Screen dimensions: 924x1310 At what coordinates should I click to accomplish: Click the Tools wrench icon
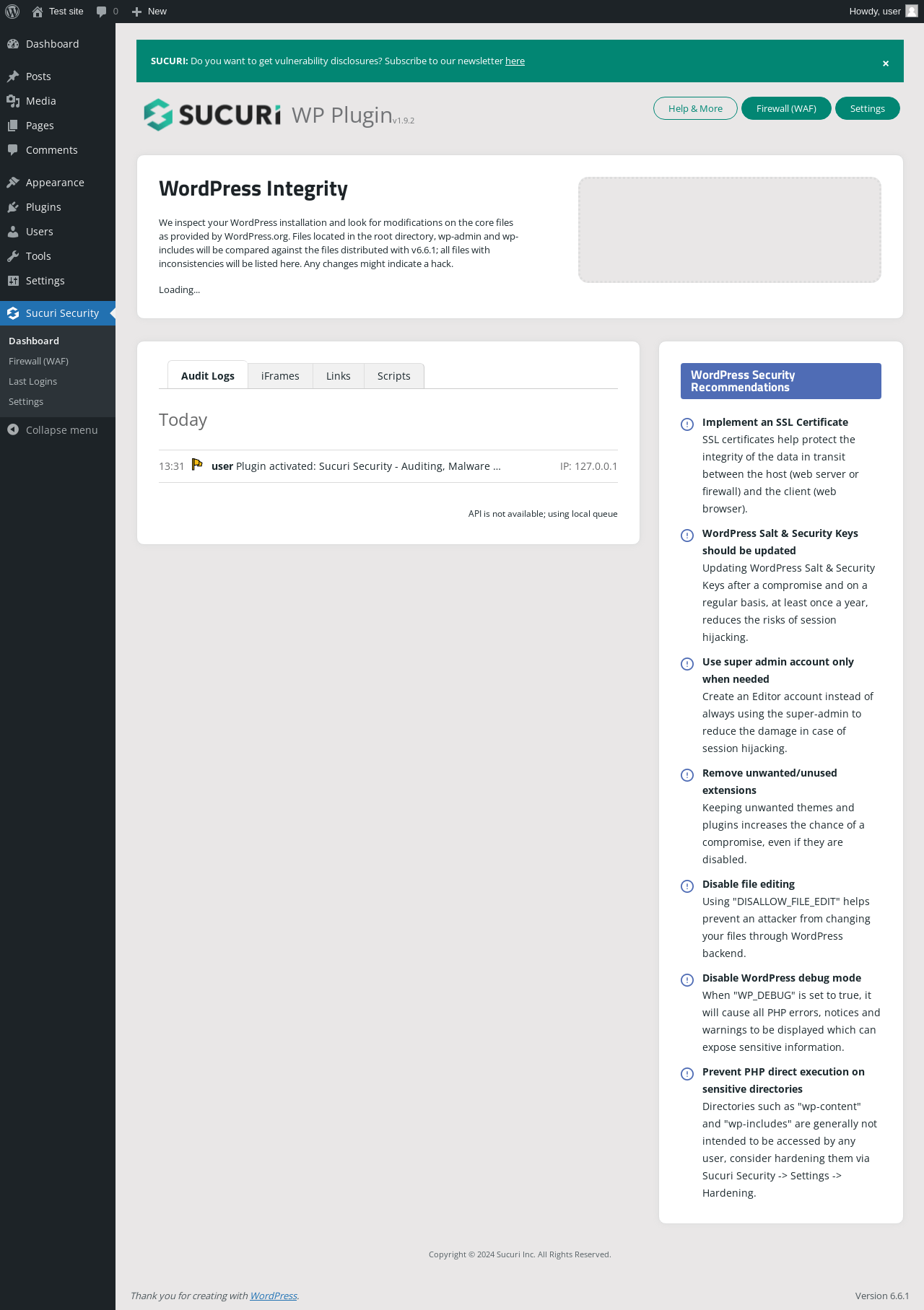pyautogui.click(x=13, y=256)
